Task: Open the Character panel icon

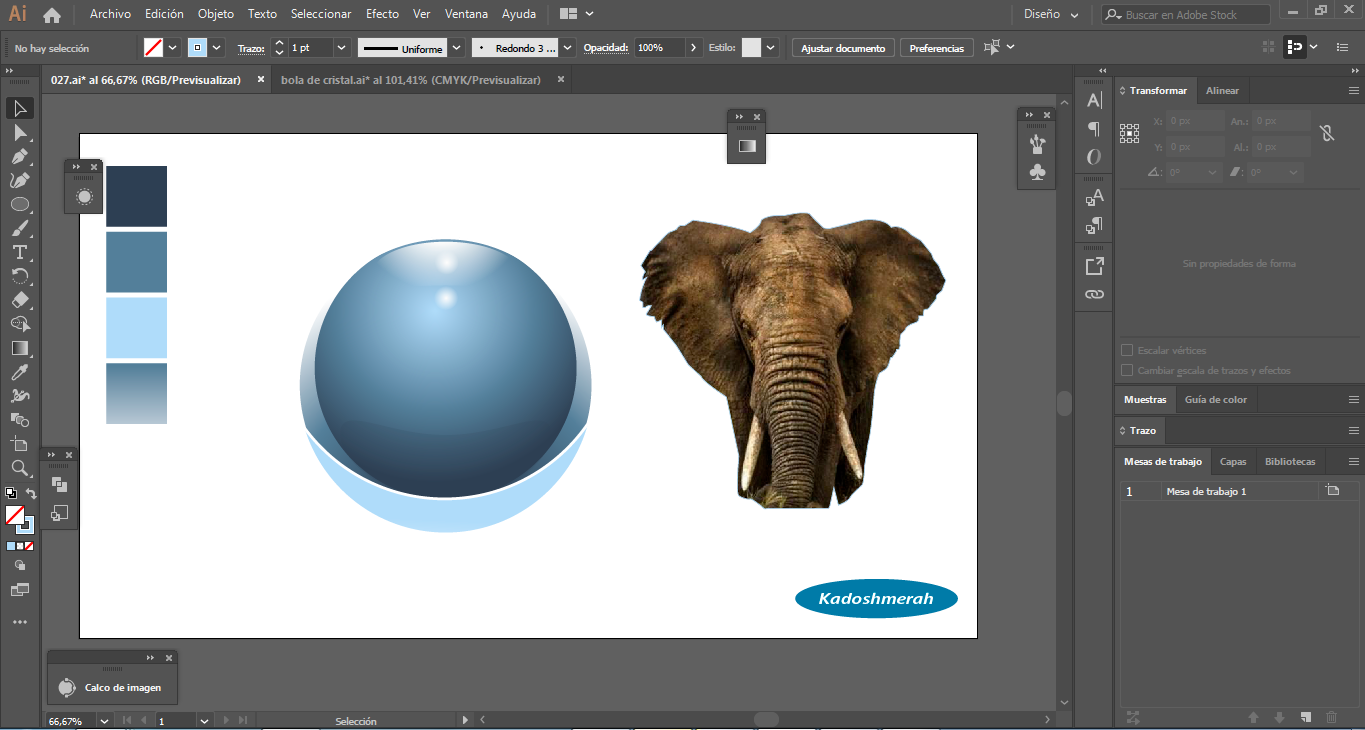Action: (1094, 100)
